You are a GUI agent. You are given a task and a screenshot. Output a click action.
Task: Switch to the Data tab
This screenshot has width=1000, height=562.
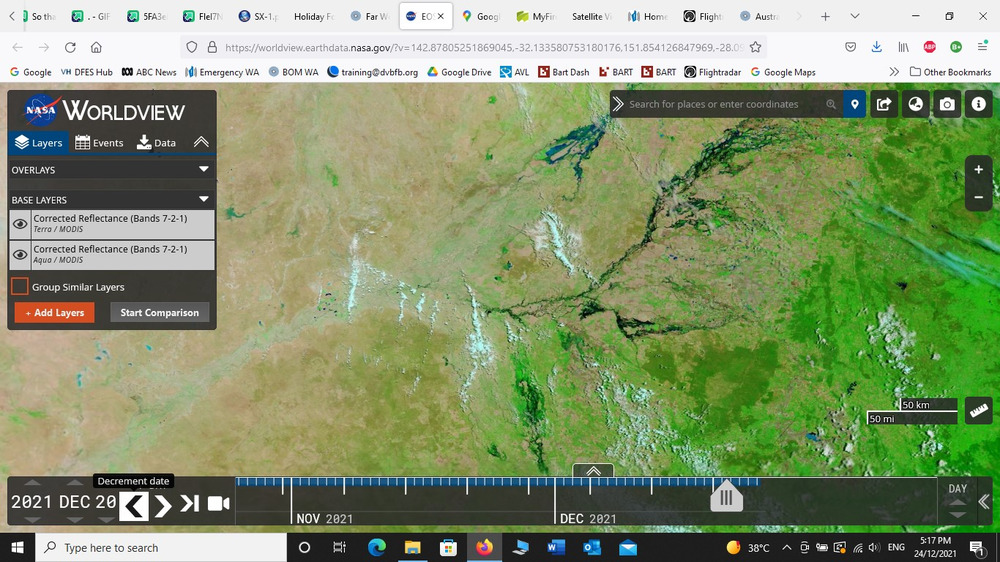tap(156, 143)
